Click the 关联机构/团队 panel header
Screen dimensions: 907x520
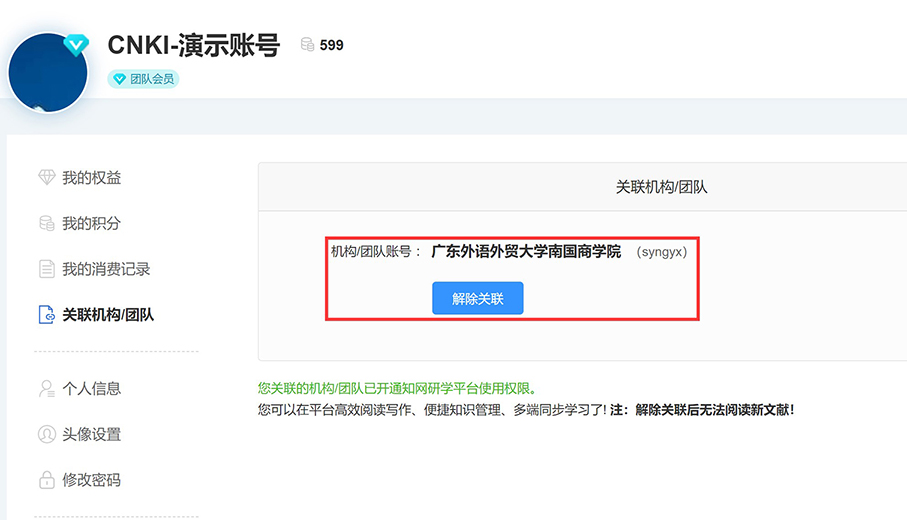661,187
